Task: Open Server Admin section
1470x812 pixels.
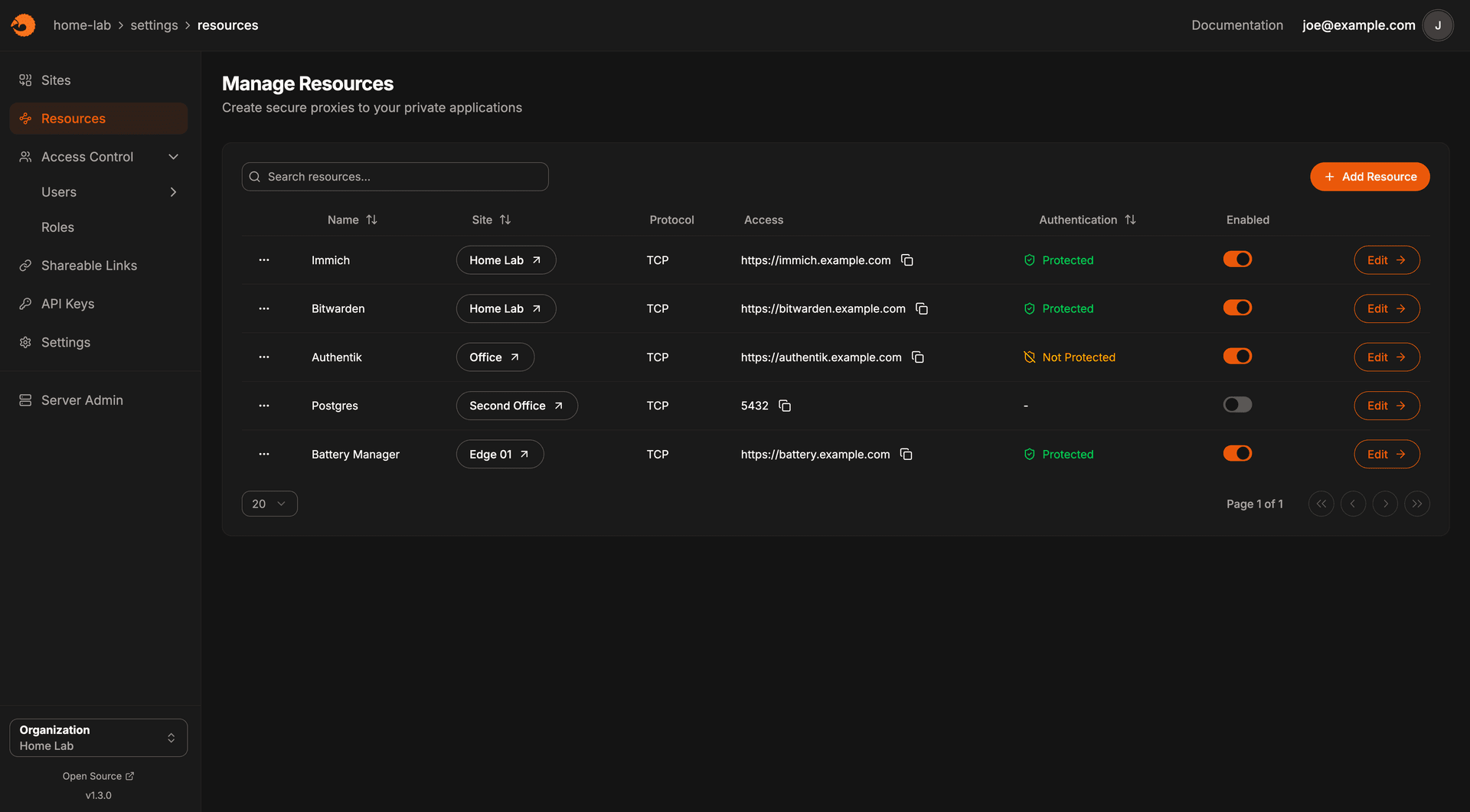Action: [82, 399]
